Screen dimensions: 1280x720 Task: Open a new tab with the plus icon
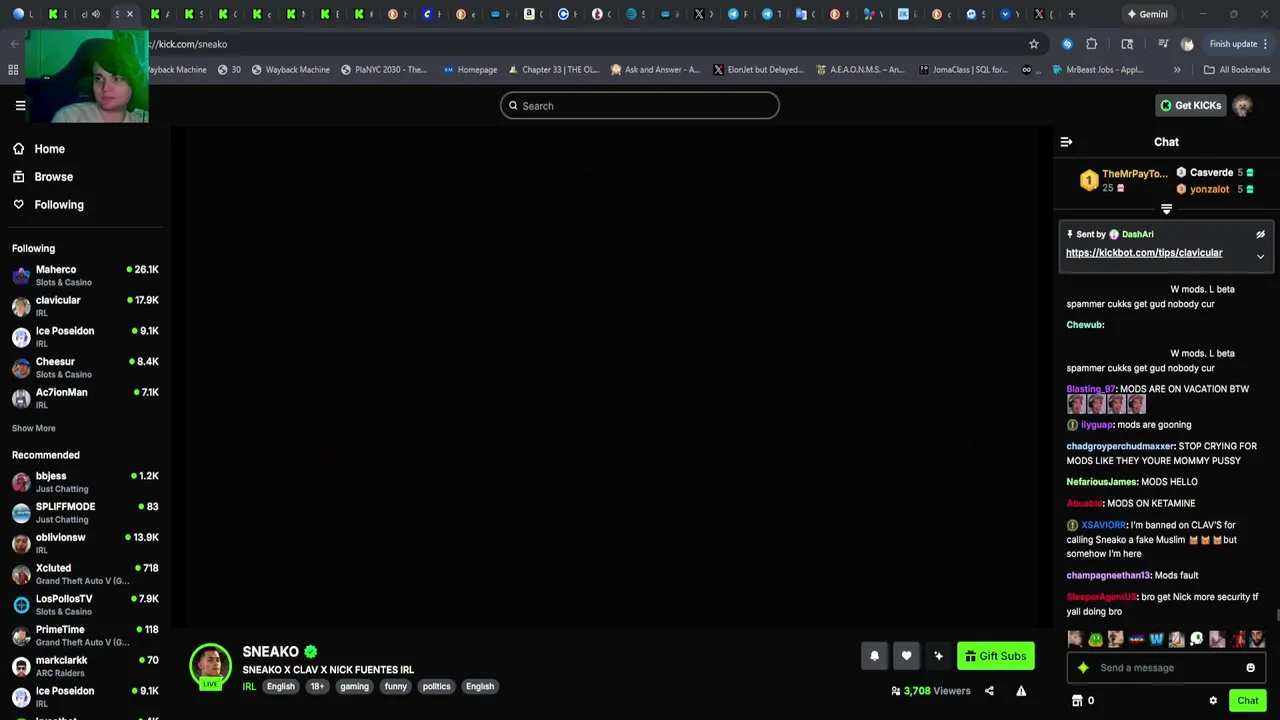[1071, 14]
